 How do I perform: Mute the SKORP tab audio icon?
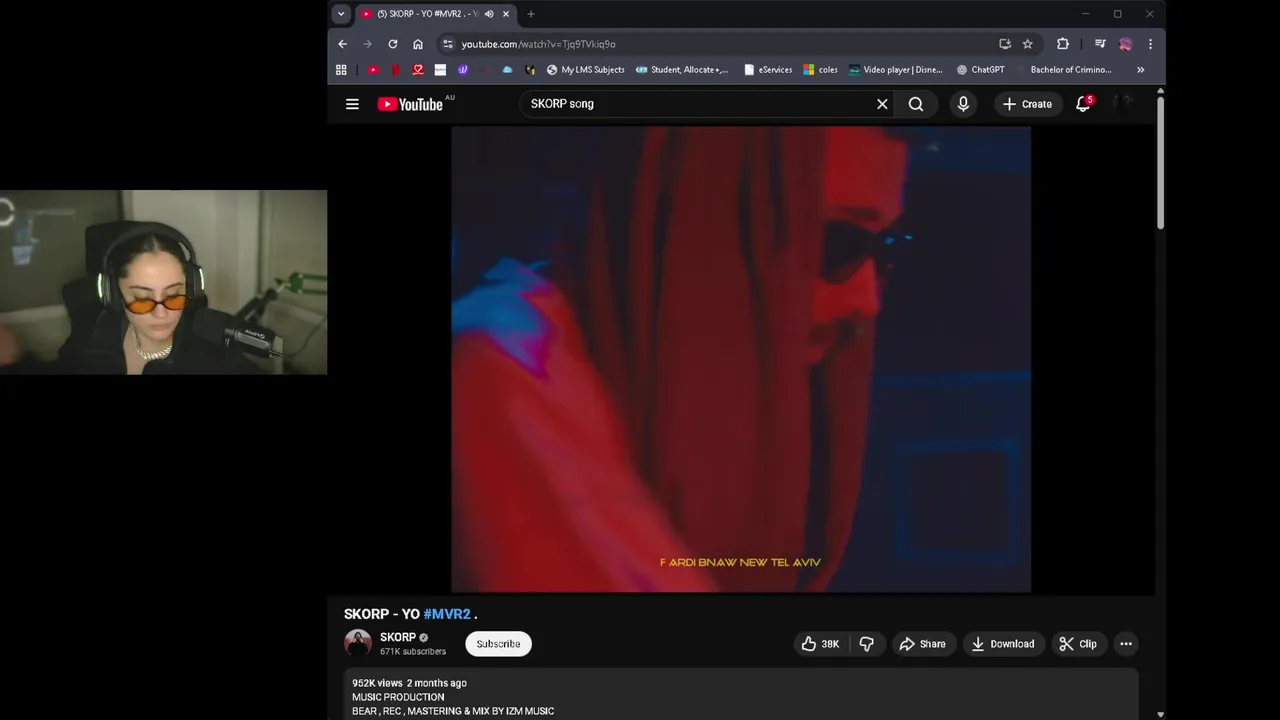click(x=489, y=14)
